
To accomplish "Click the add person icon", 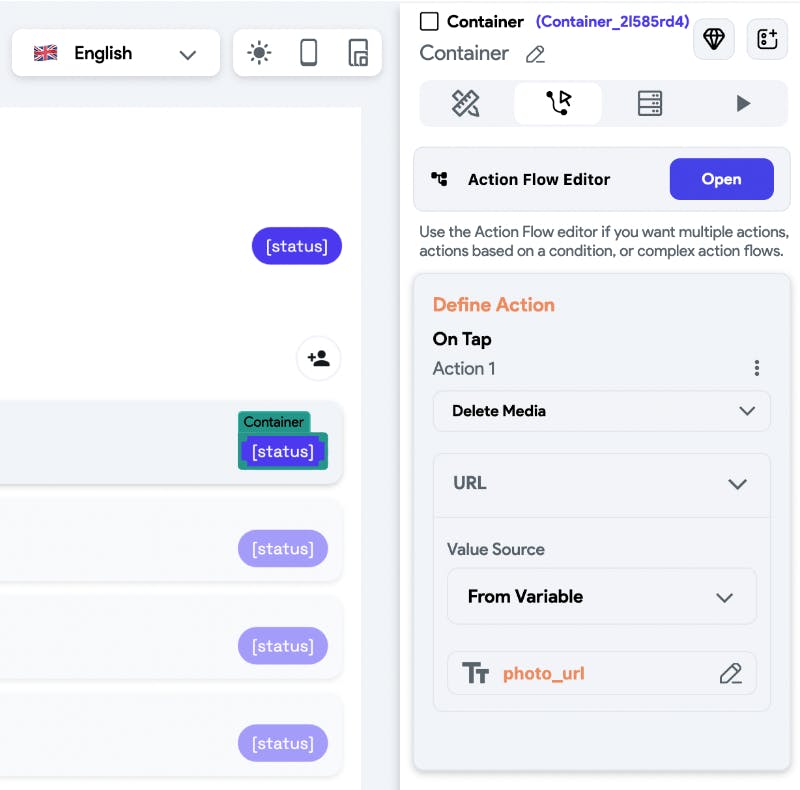I will [x=319, y=358].
